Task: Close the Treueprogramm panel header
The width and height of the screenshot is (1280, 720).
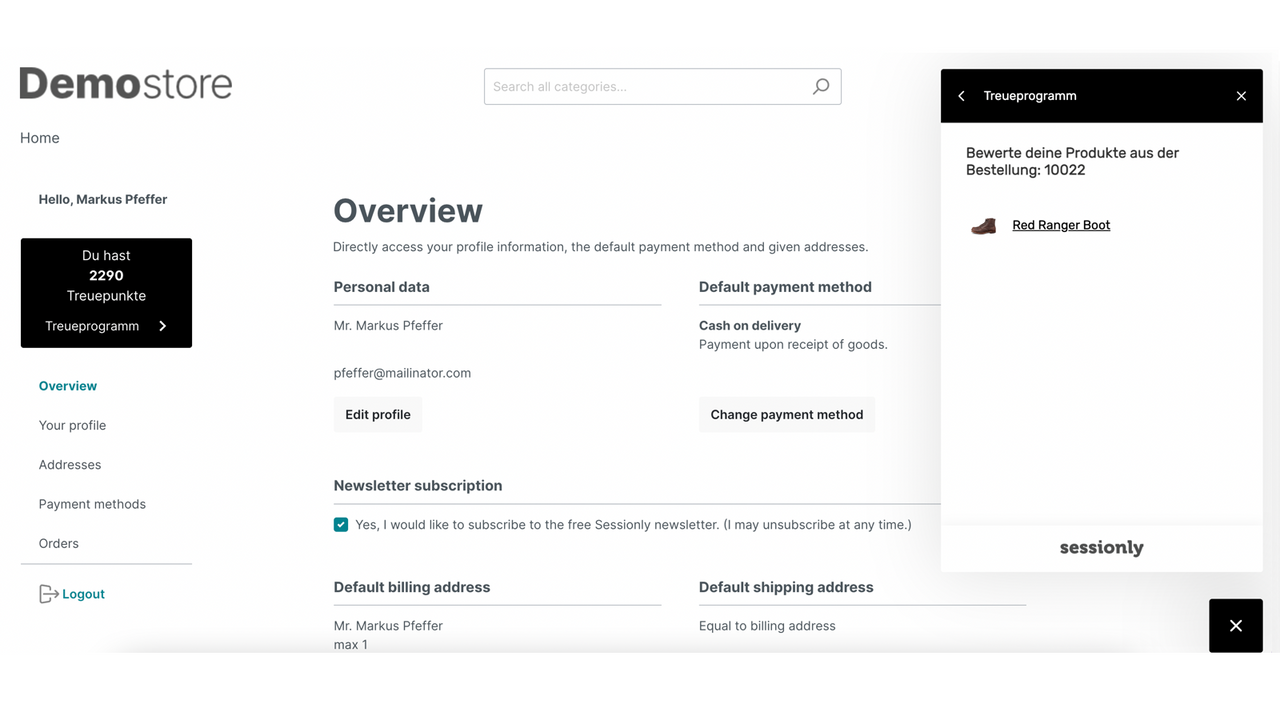Action: (1241, 96)
